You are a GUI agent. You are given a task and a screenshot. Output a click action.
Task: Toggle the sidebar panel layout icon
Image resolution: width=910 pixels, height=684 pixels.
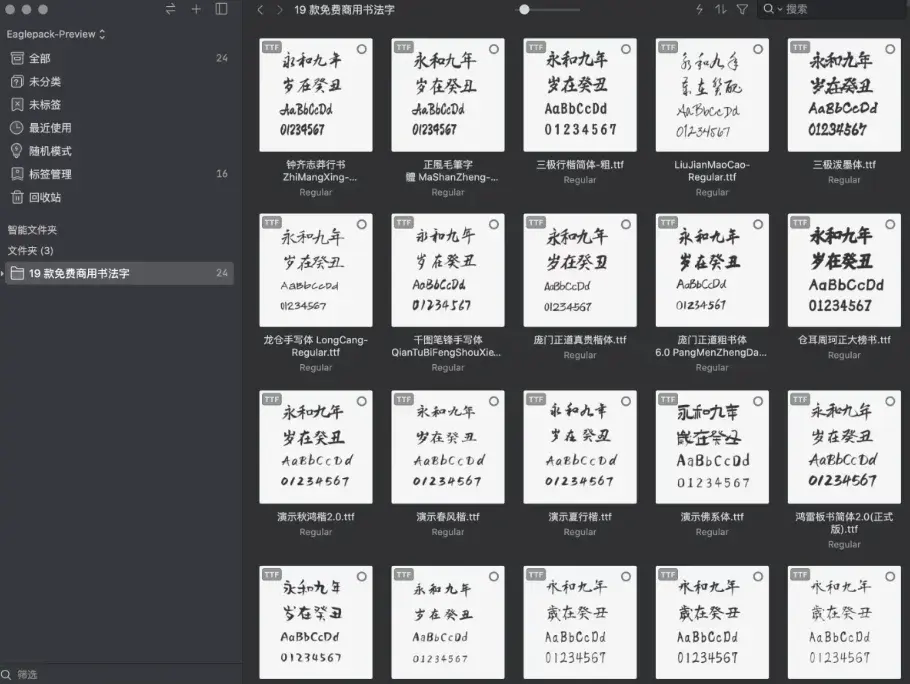tap(221, 9)
